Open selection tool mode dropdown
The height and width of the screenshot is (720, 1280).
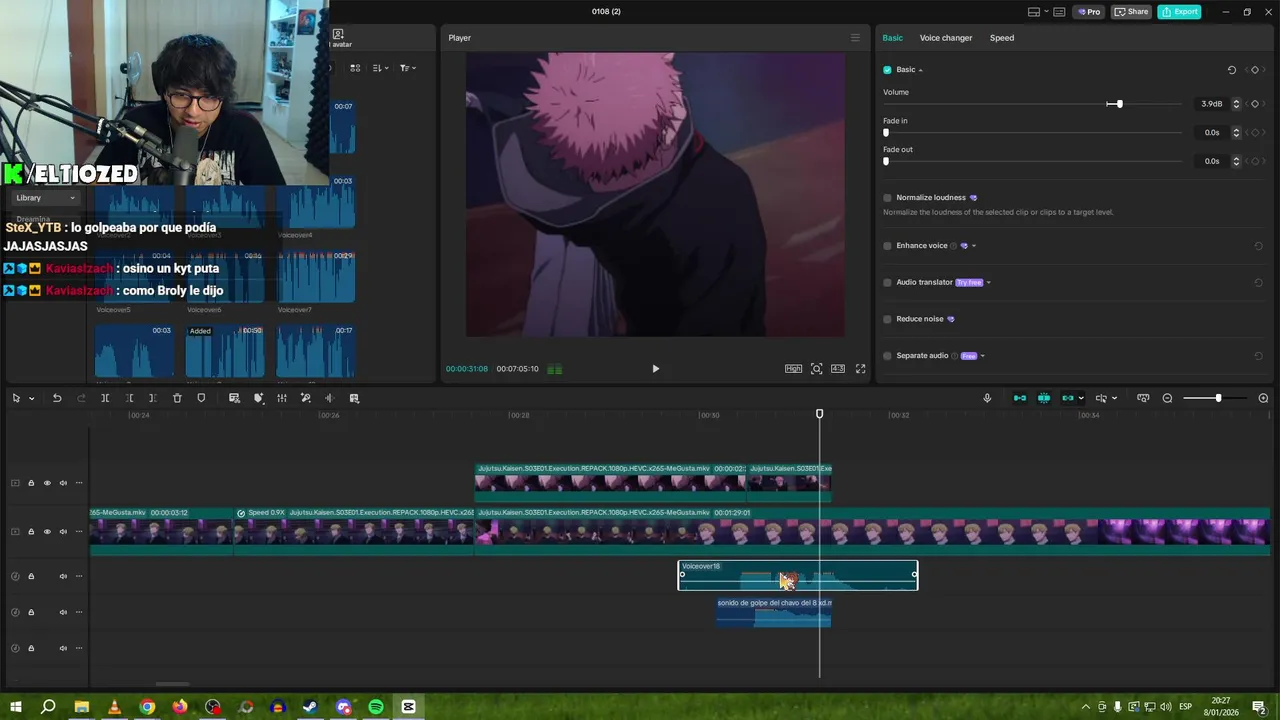coord(31,398)
